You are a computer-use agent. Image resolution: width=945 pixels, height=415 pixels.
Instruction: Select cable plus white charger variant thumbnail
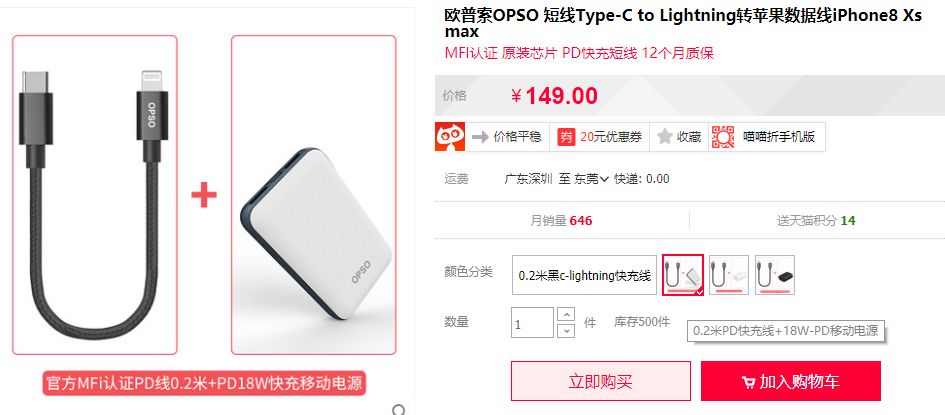coord(729,275)
